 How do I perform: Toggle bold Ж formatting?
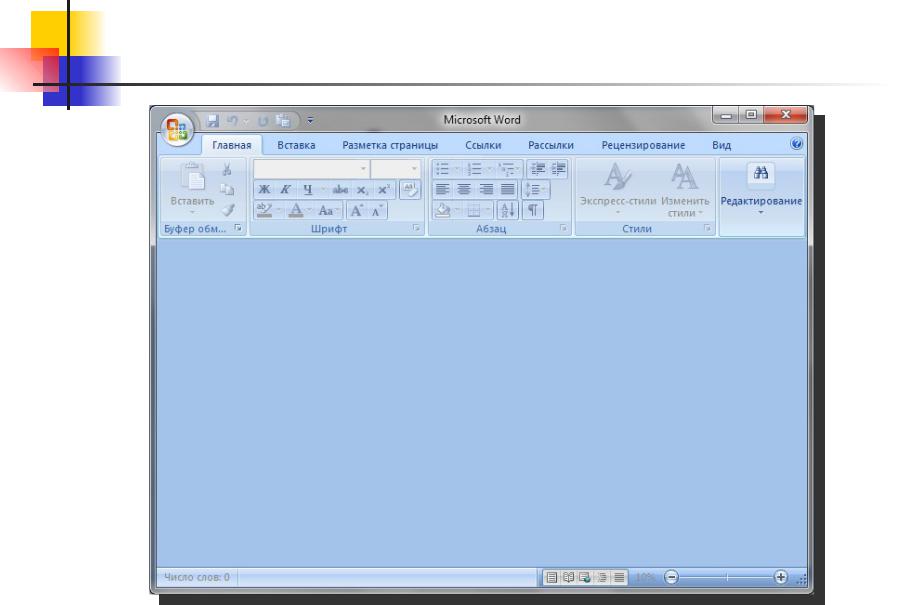(x=264, y=189)
